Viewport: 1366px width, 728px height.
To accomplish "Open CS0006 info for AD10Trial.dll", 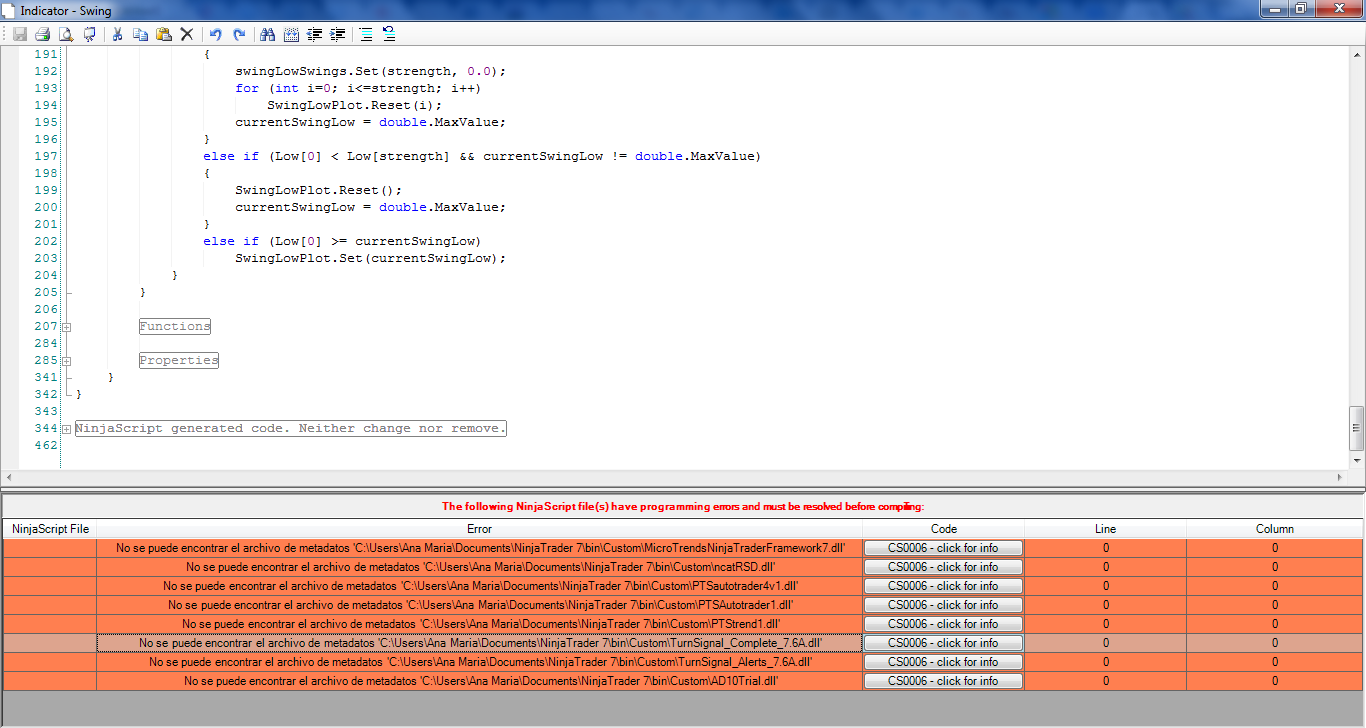I will coord(944,681).
